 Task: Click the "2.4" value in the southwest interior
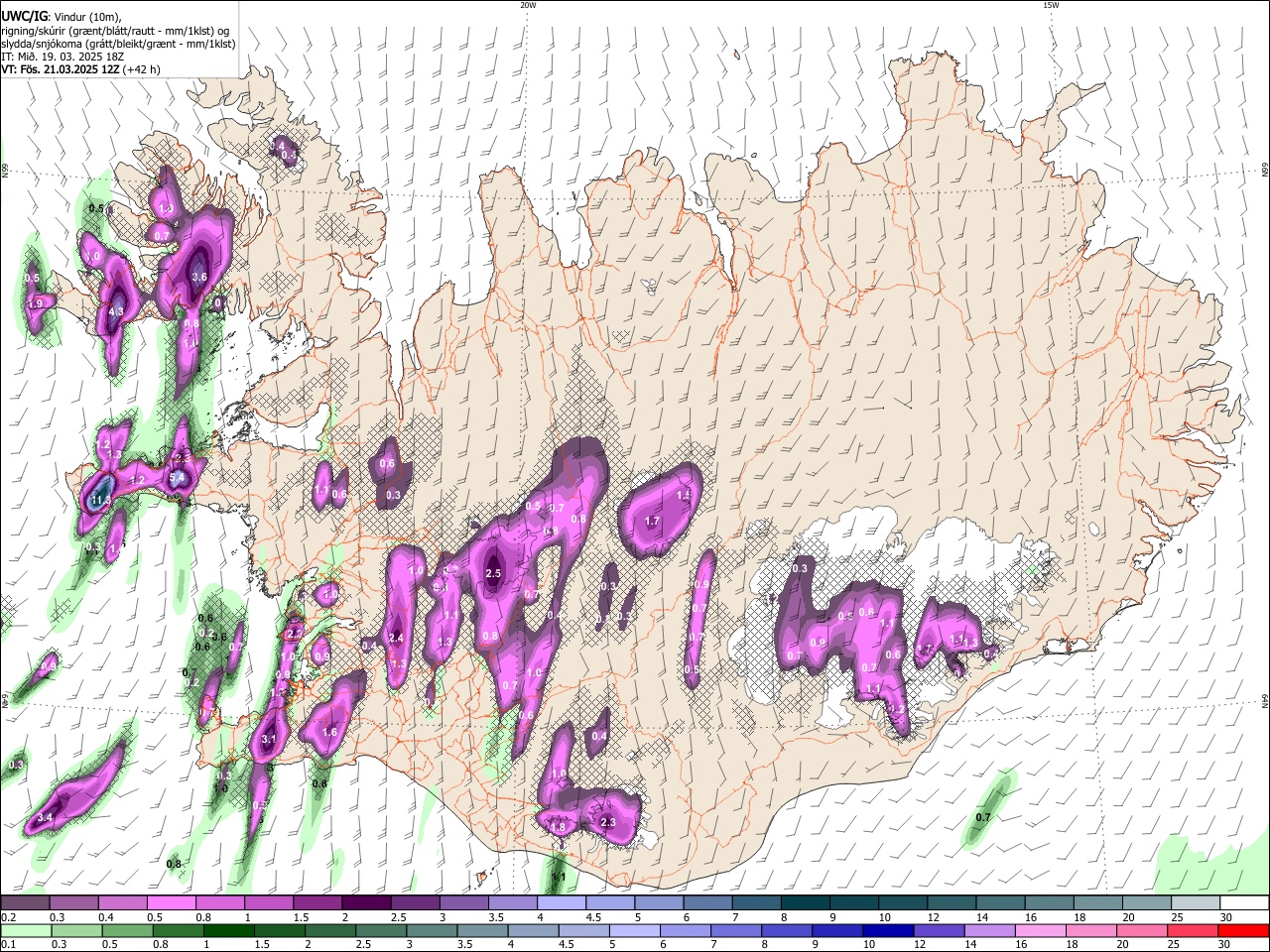(397, 638)
